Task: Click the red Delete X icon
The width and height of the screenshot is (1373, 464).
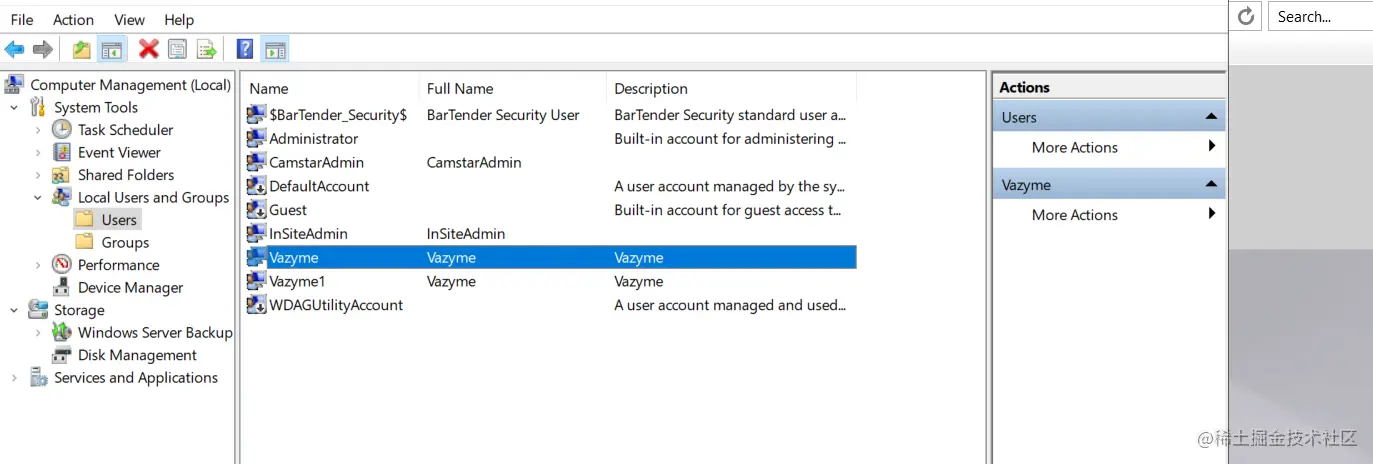Action: click(149, 49)
